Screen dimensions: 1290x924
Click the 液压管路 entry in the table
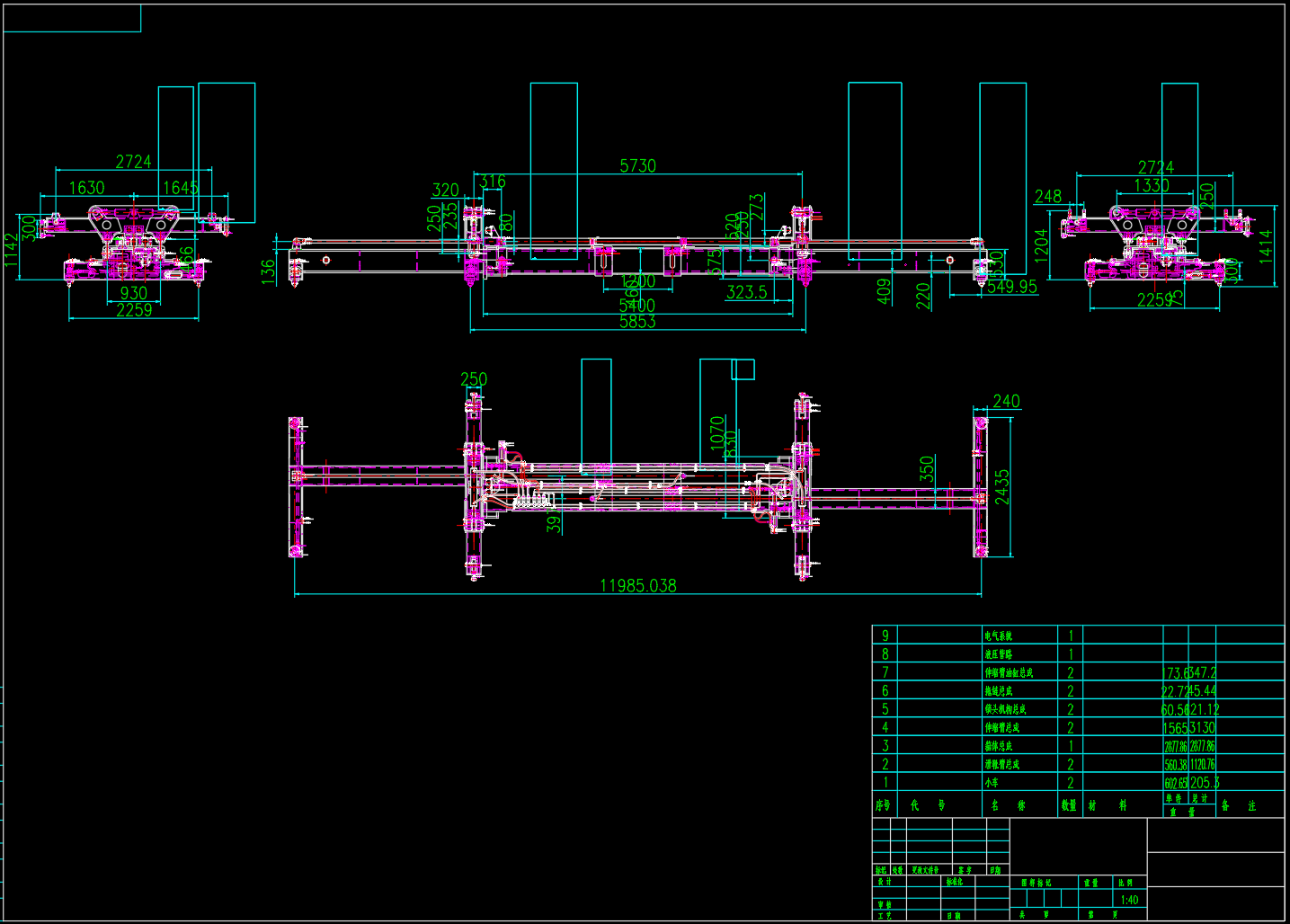(1000, 653)
